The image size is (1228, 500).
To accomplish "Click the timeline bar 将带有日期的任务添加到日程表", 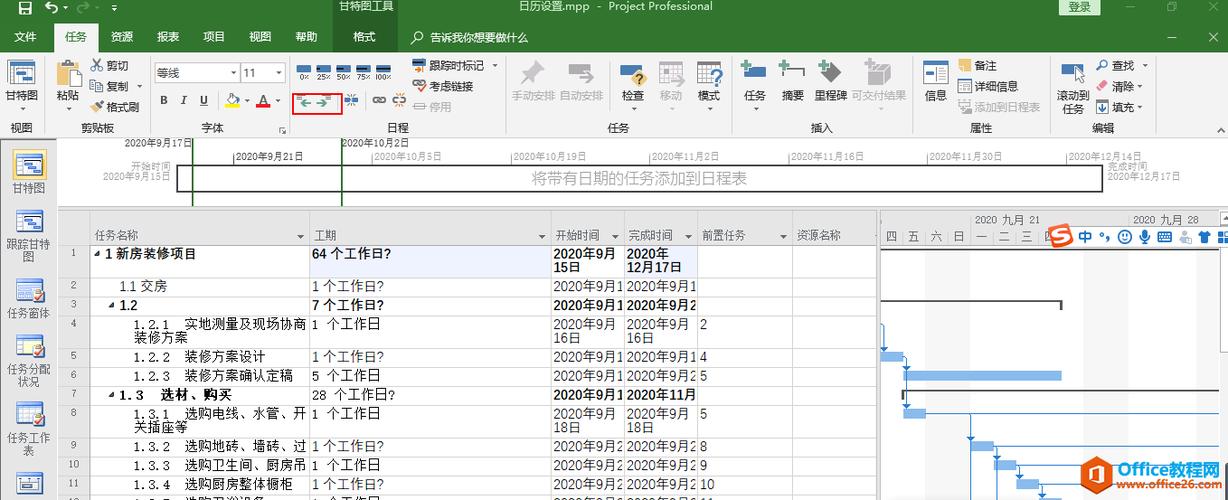I will pos(639,179).
